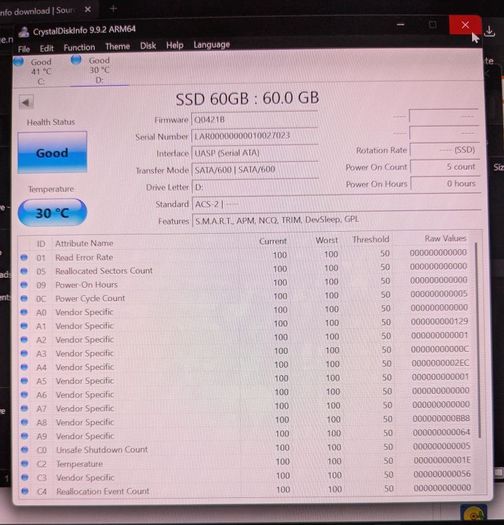The image size is (504, 525).
Task: Open the Disk menu
Action: point(148,46)
